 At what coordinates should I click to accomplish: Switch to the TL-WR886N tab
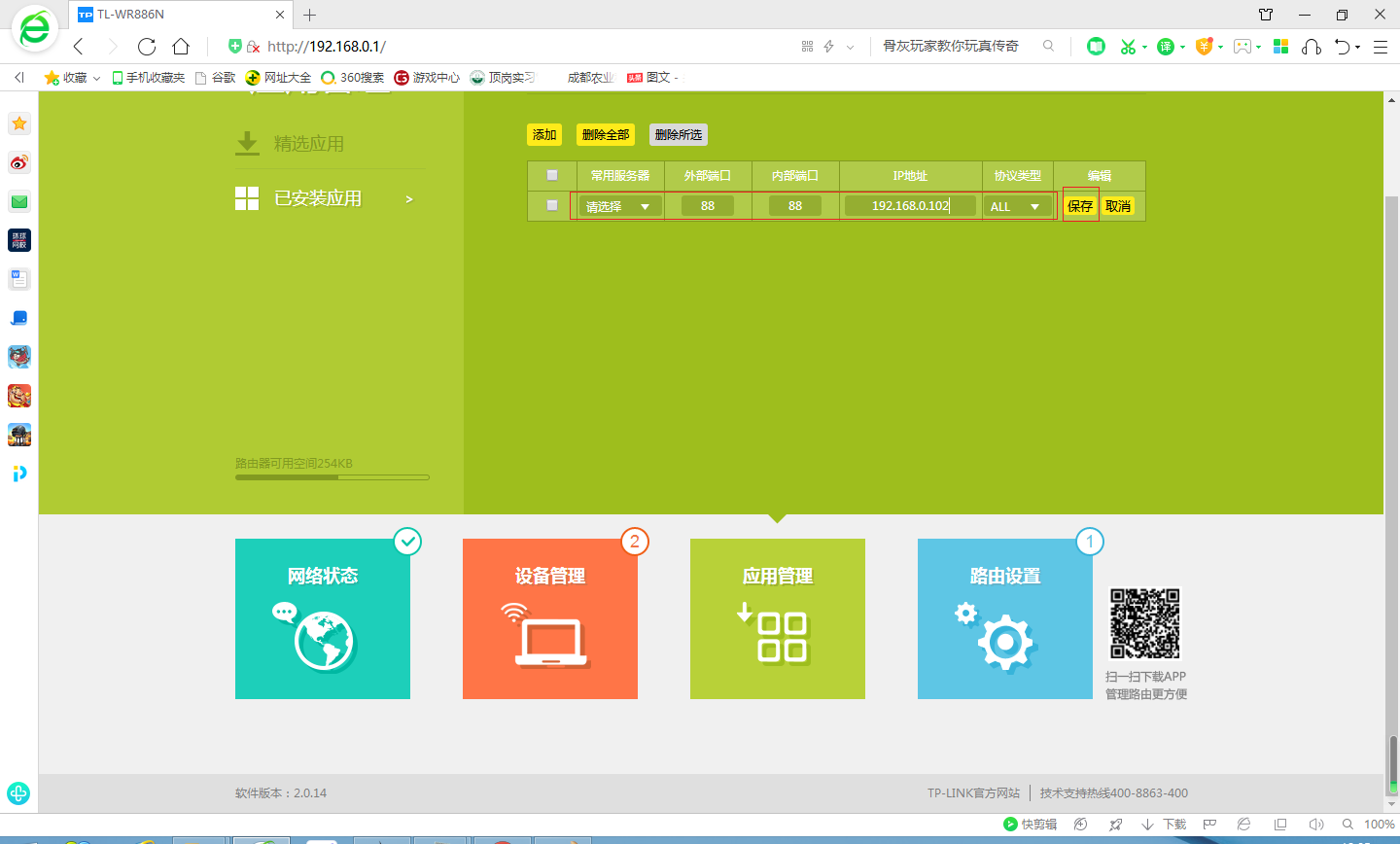point(182,15)
